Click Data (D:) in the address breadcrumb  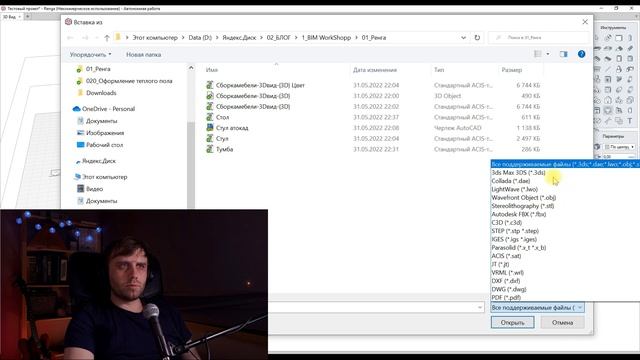click(200, 38)
